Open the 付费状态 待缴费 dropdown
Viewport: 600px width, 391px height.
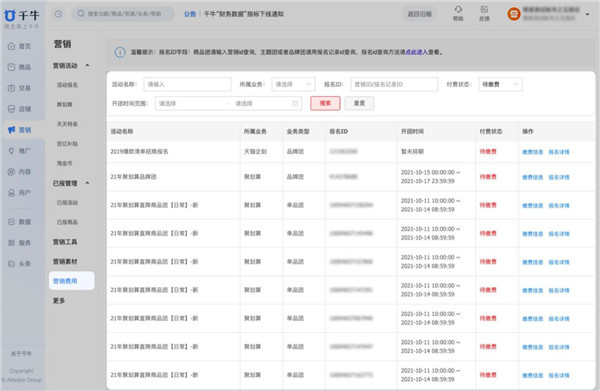[x=500, y=84]
